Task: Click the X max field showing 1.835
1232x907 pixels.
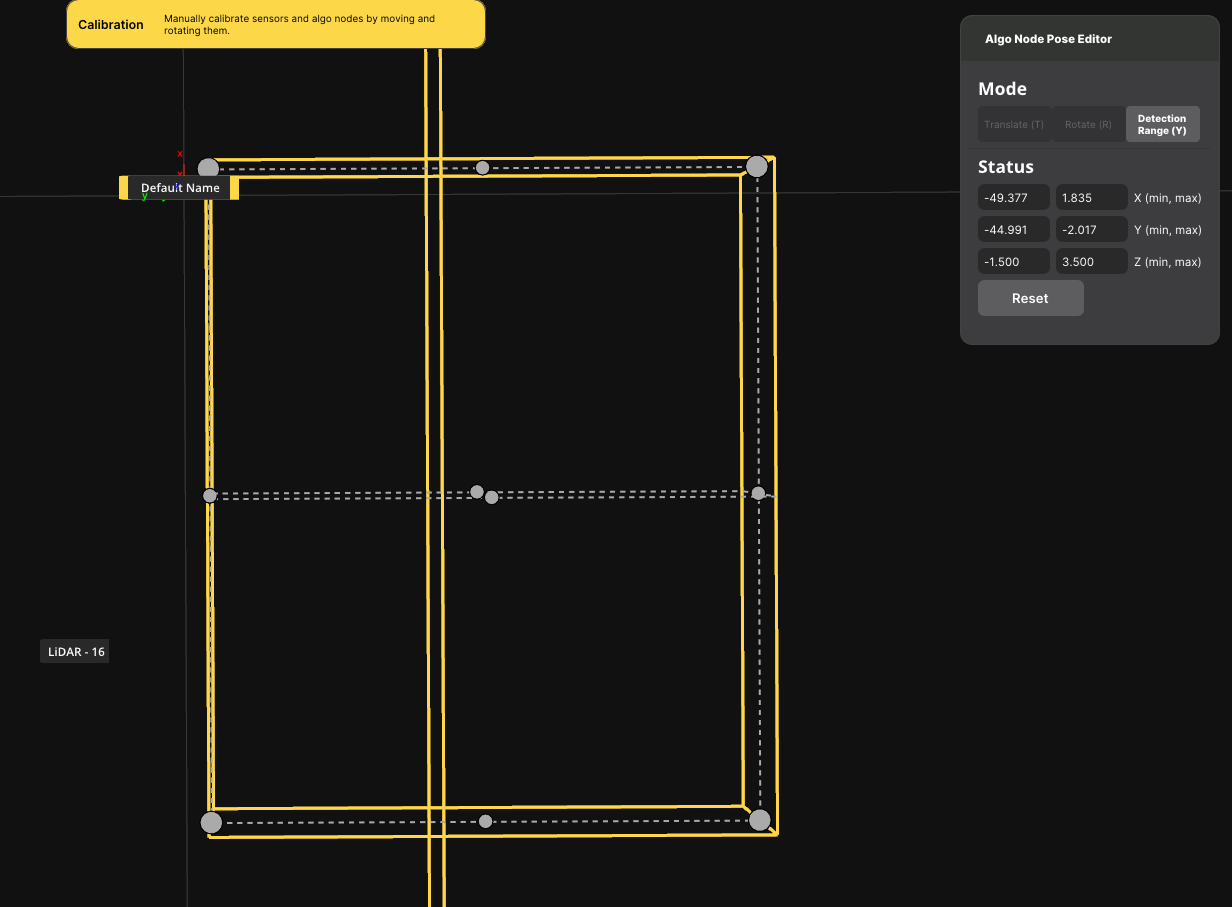Action: [1091, 198]
